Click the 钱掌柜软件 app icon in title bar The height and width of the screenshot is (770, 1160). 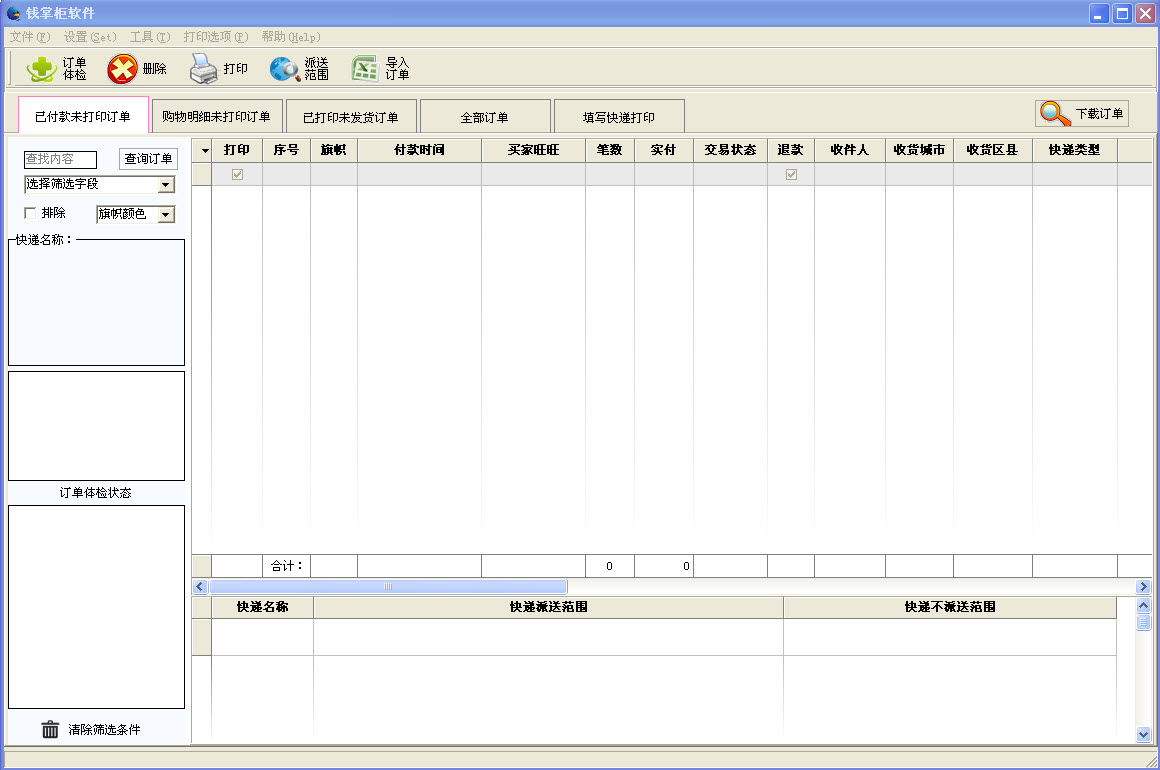coord(13,13)
